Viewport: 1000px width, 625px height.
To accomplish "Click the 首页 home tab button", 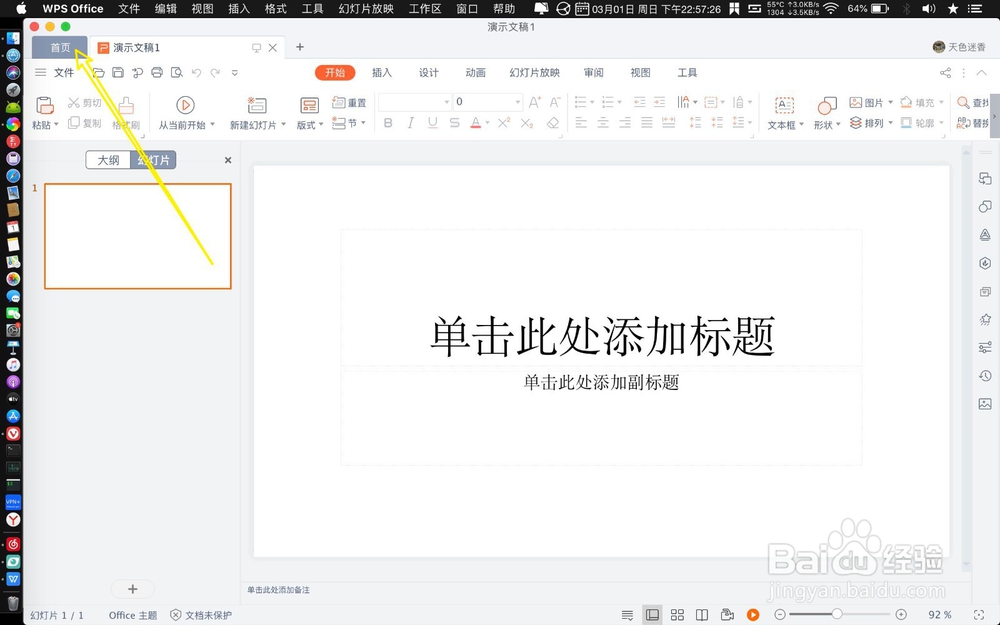I will tap(59, 46).
